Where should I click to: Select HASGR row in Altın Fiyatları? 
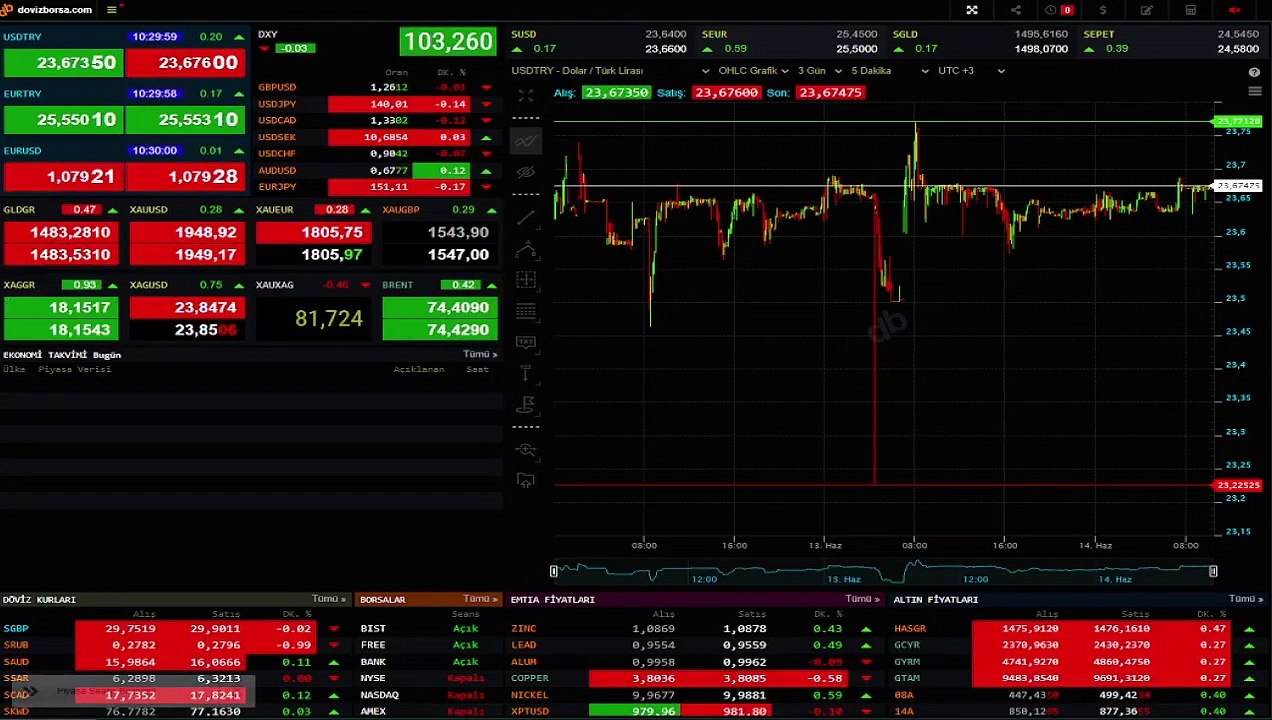click(x=1077, y=628)
